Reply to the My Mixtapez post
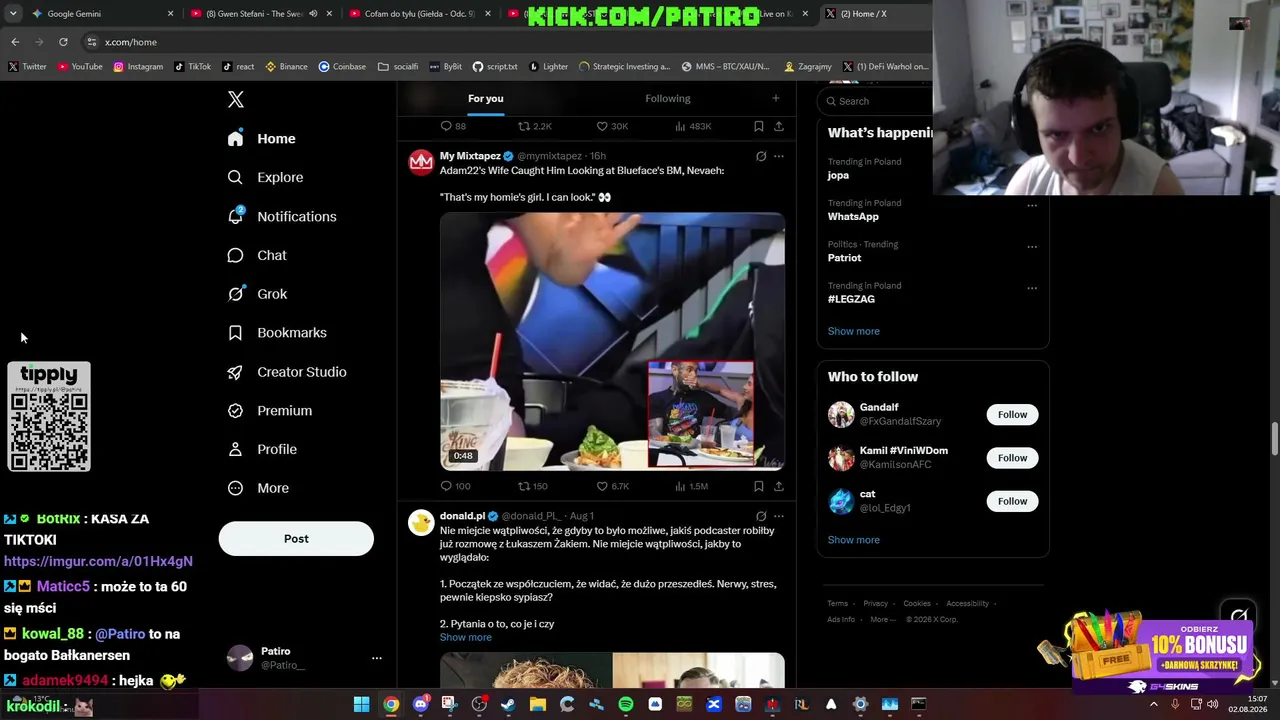The width and height of the screenshot is (1280, 720). [446, 486]
